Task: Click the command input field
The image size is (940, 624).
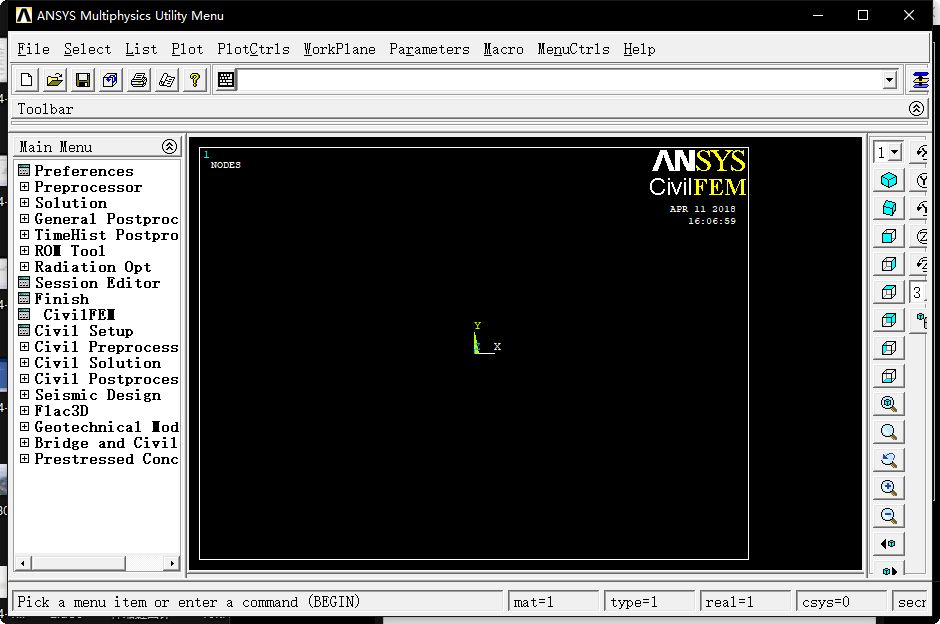Action: click(x=560, y=80)
